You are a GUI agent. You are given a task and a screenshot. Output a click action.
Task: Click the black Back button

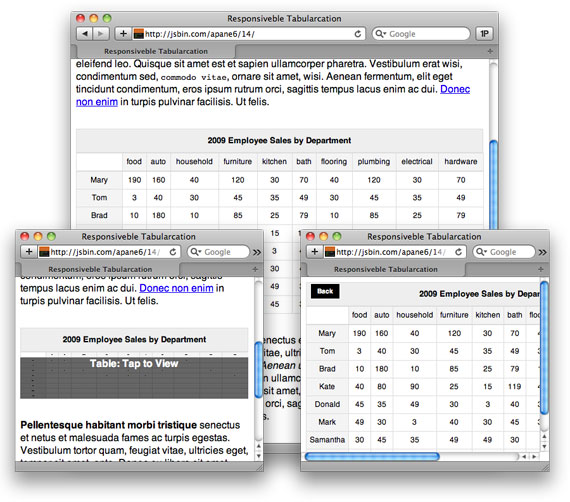[x=325, y=291]
